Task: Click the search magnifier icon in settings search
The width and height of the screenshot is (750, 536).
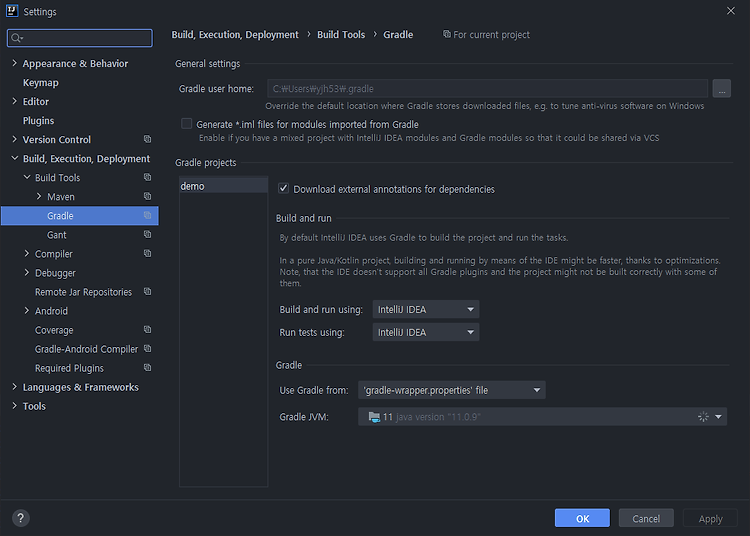Action: pyautogui.click(x=16, y=38)
